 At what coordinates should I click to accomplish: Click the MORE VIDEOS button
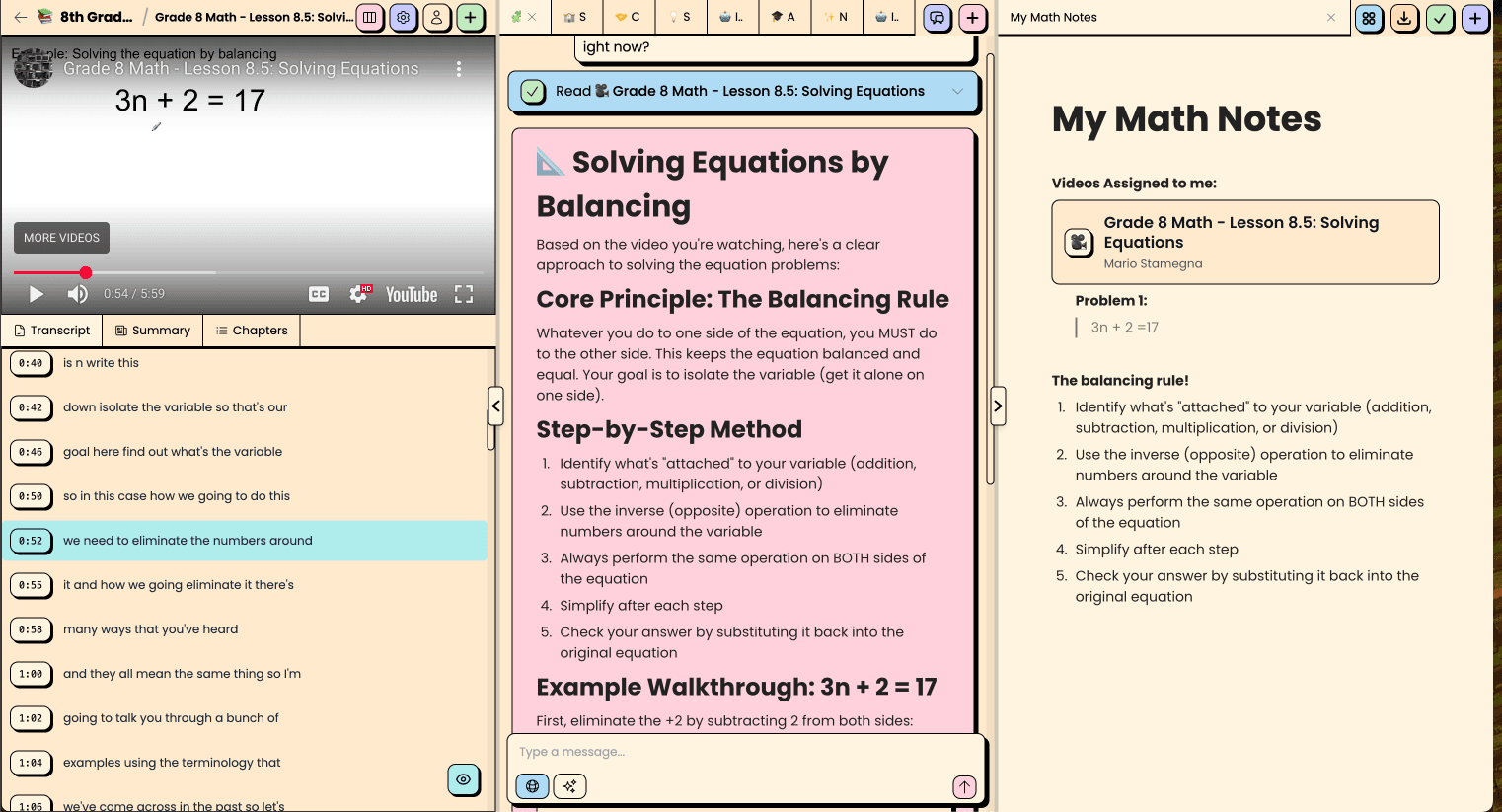click(x=61, y=238)
